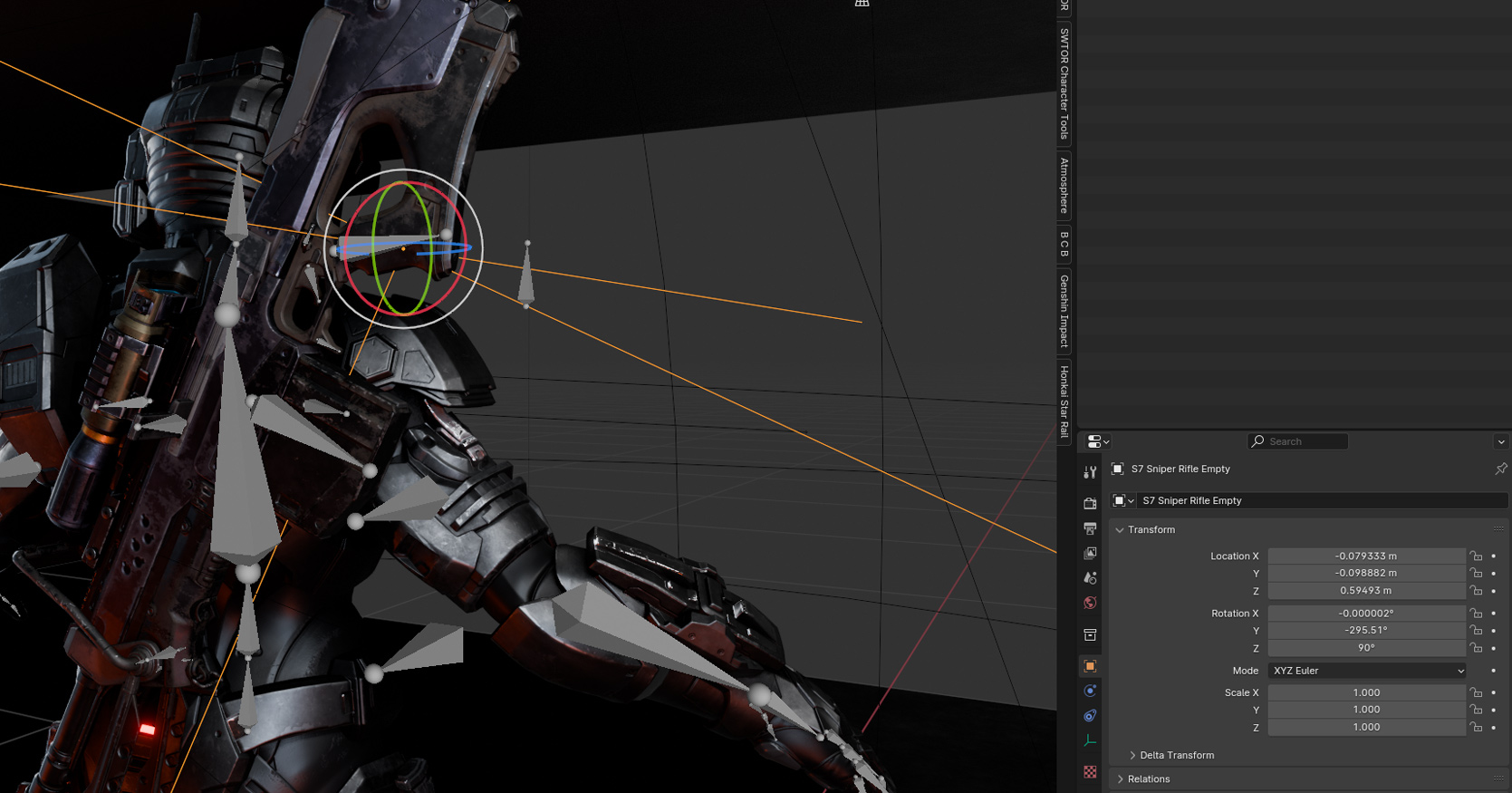1512x793 pixels.
Task: Animate the Rotation X property dot
Action: click(x=1494, y=613)
